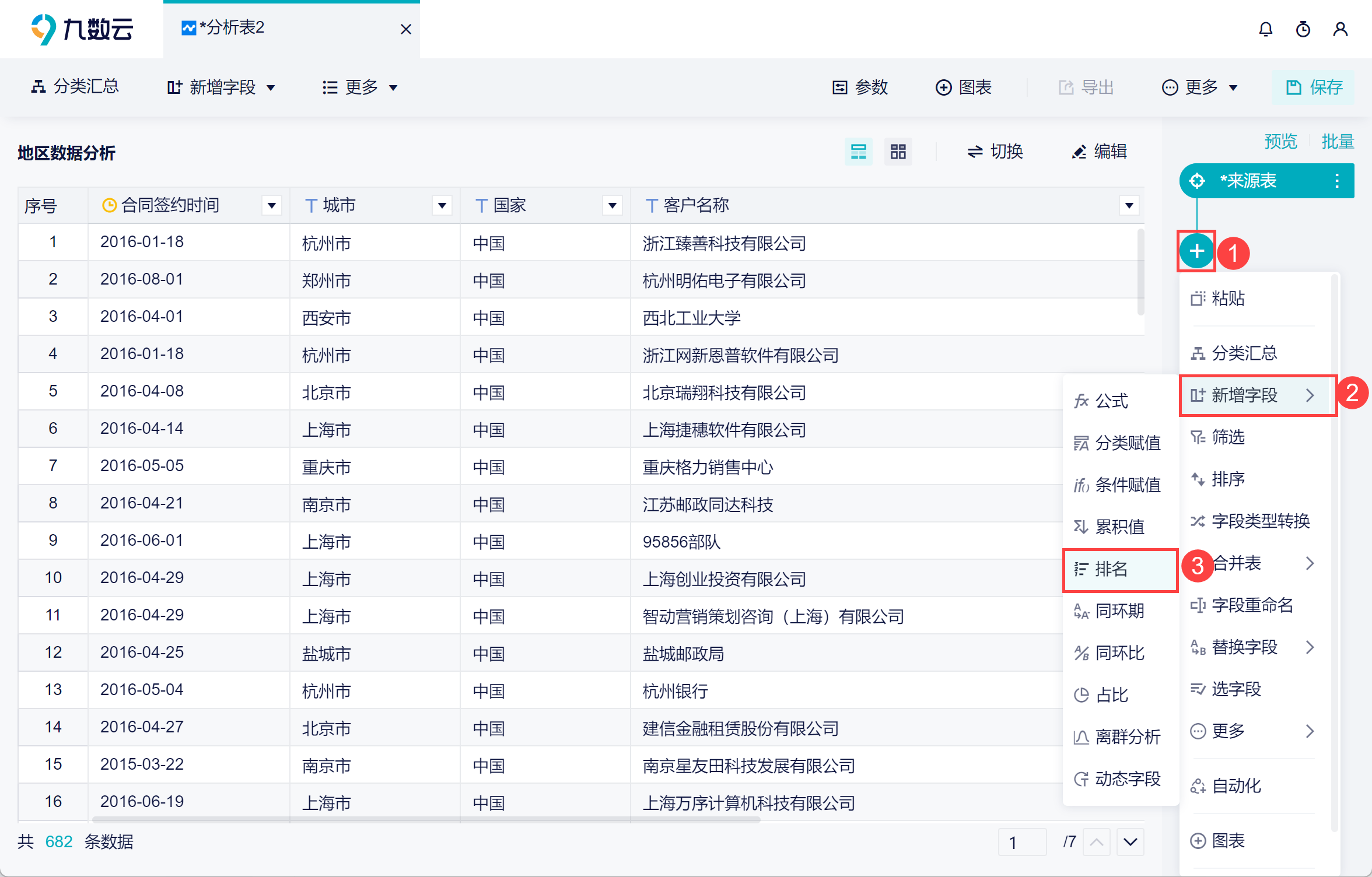Screen dimensions: 1372x877
Task: Click the 保存 save button
Action: tap(1314, 87)
